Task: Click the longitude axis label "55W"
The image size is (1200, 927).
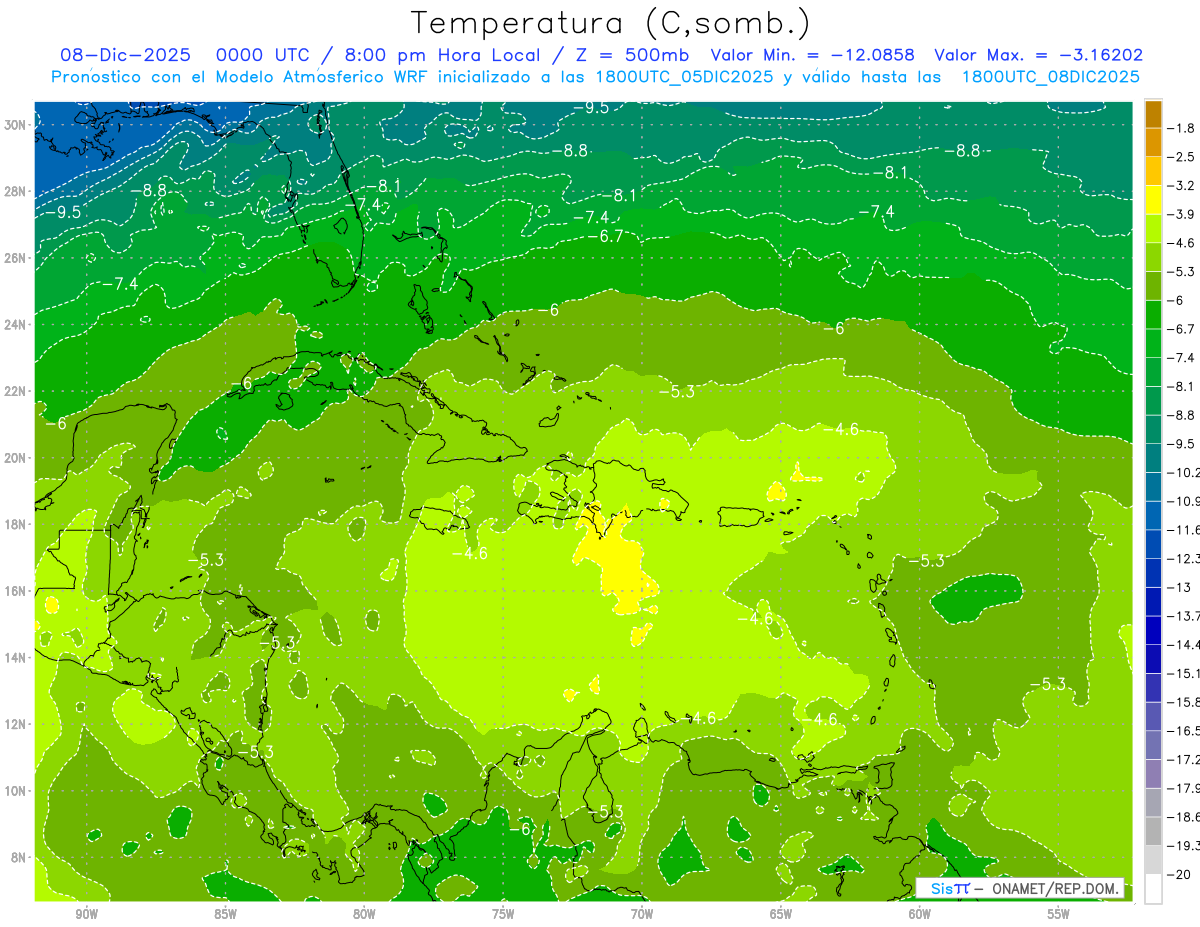Action: pos(1058,914)
